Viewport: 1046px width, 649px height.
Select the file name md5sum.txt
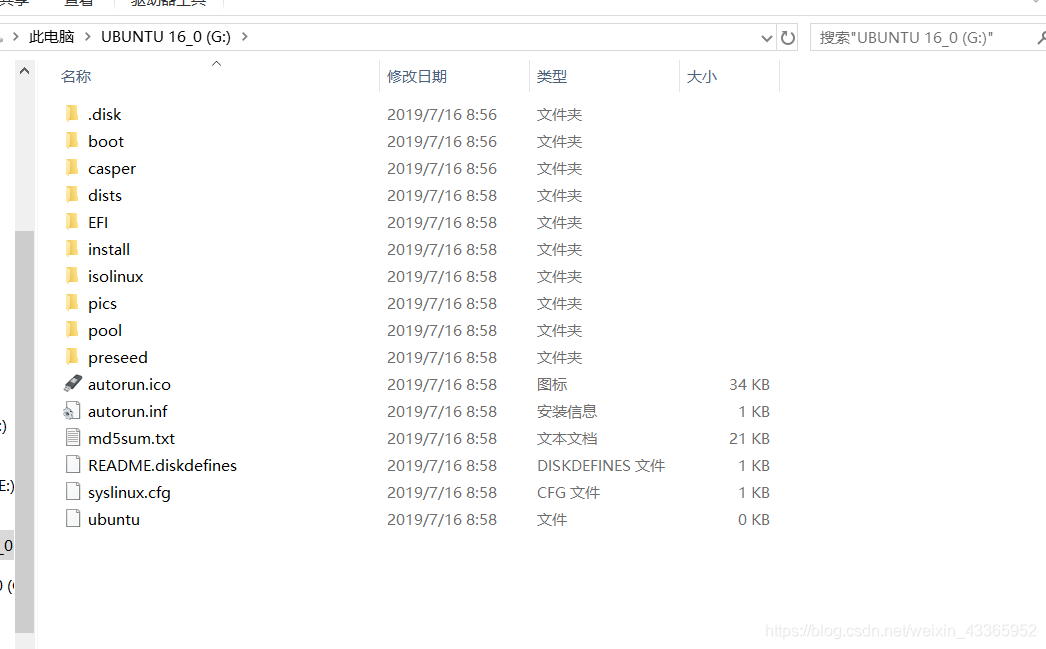(131, 438)
